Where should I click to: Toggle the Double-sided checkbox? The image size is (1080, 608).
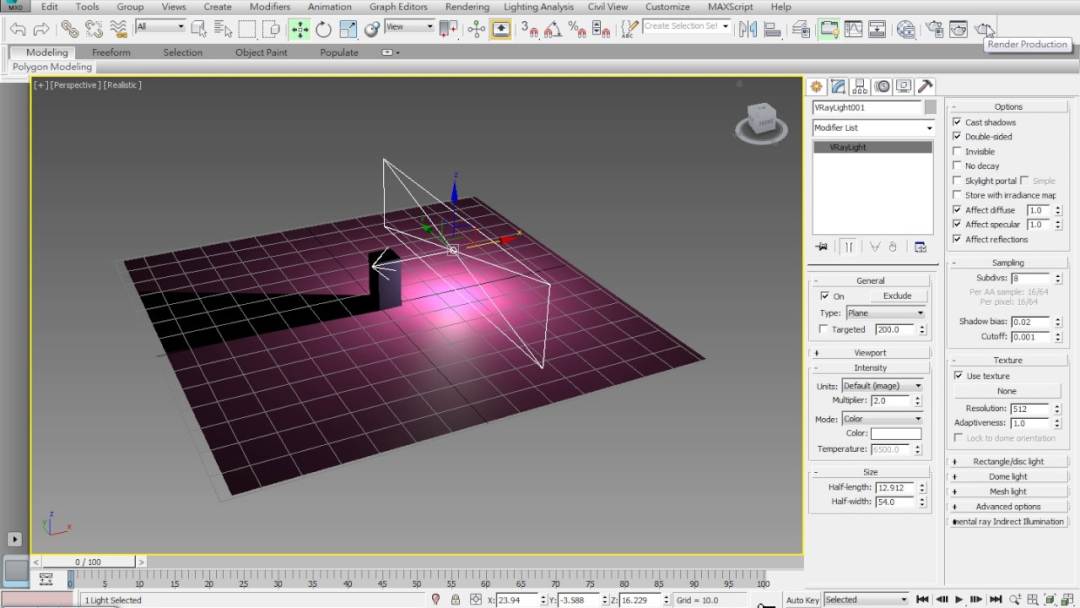(x=957, y=136)
